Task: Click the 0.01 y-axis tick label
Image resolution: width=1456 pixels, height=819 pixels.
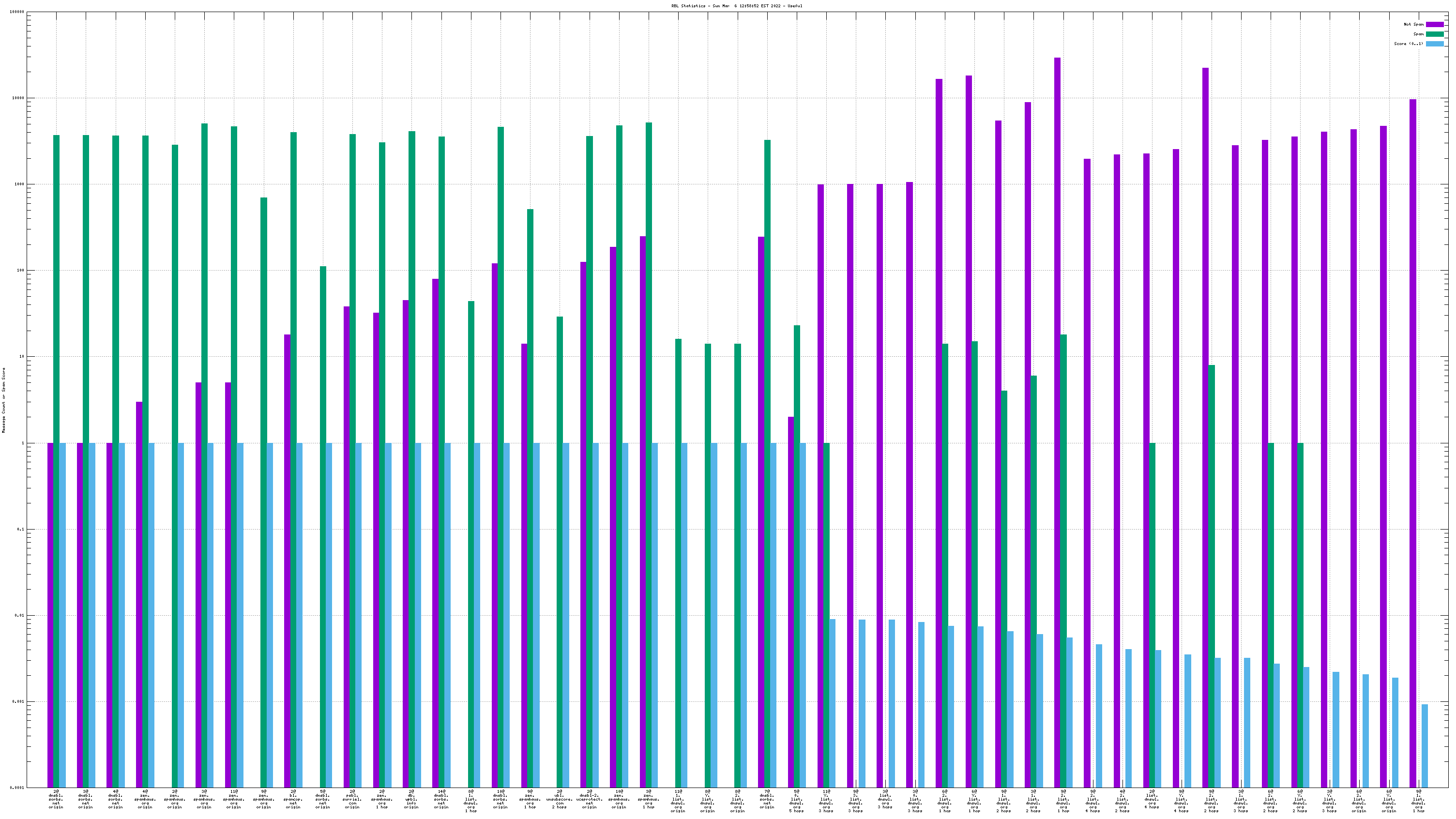Action: pyautogui.click(x=20, y=616)
